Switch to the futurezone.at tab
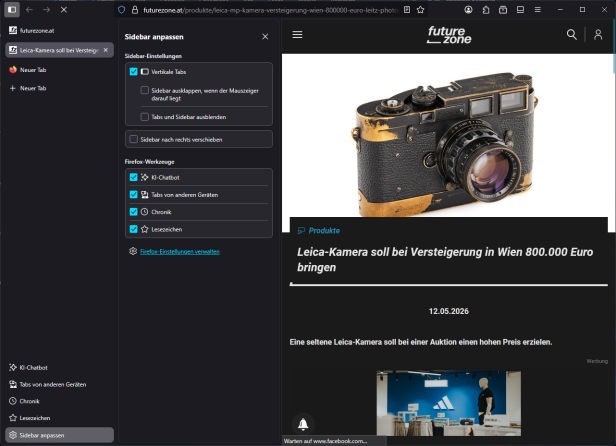Viewport: 616px width, 446px height. [59, 30]
